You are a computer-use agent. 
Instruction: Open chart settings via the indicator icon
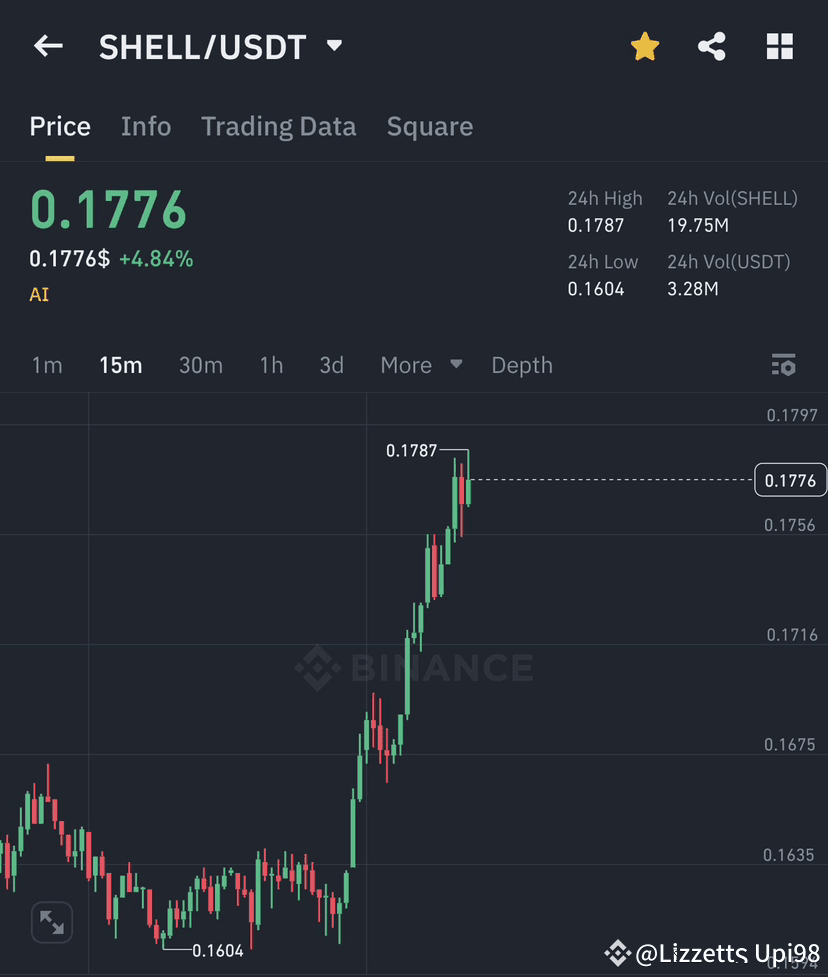click(784, 365)
